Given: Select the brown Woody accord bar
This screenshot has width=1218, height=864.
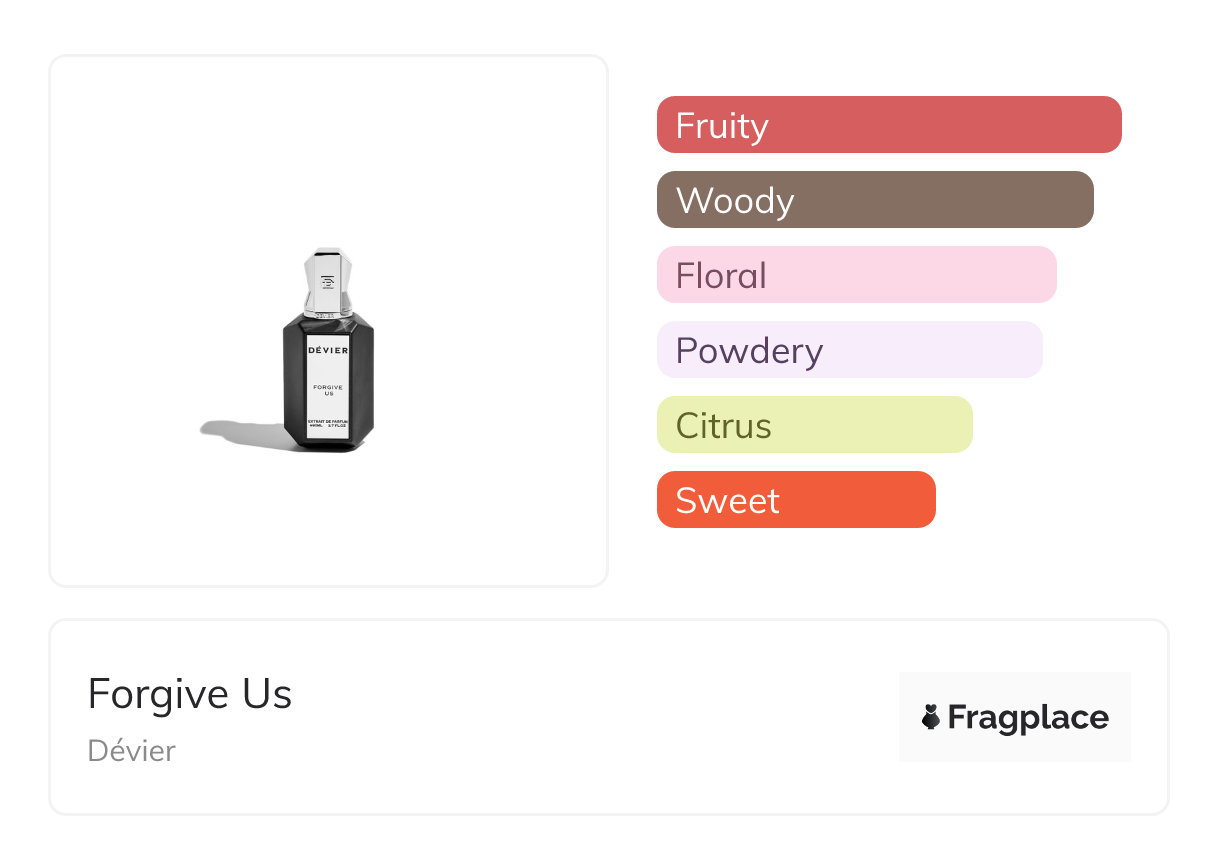Looking at the screenshot, I should pyautogui.click(x=875, y=200).
